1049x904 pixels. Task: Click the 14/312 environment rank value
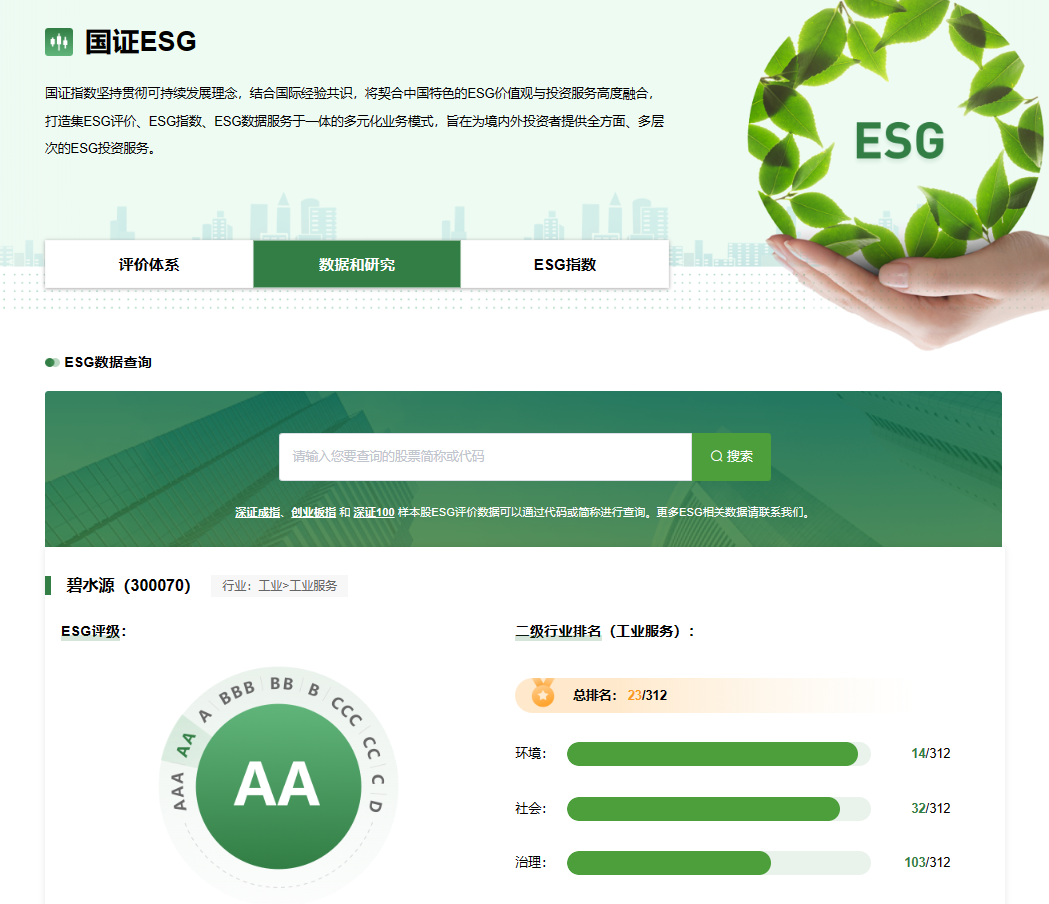(930, 753)
